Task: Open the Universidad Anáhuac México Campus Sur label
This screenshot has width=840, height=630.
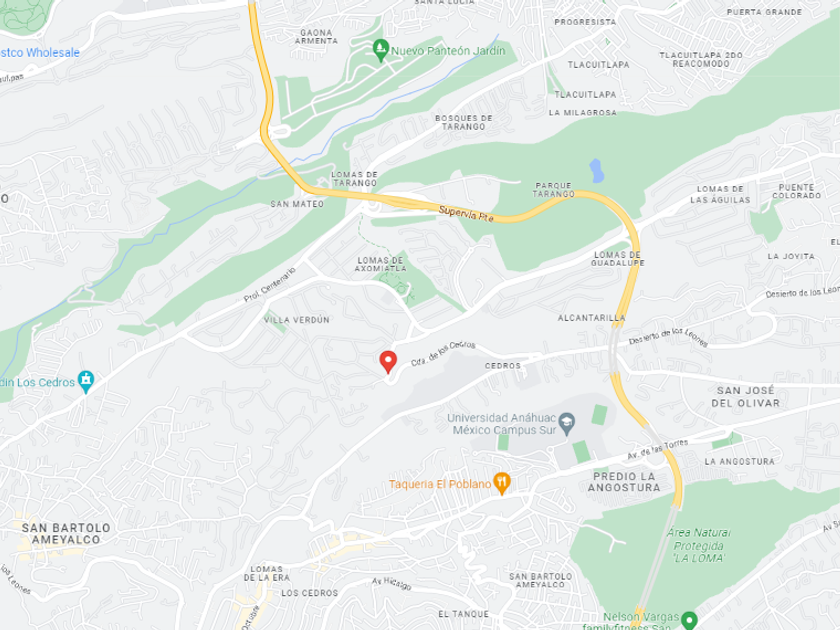Action: [x=502, y=424]
